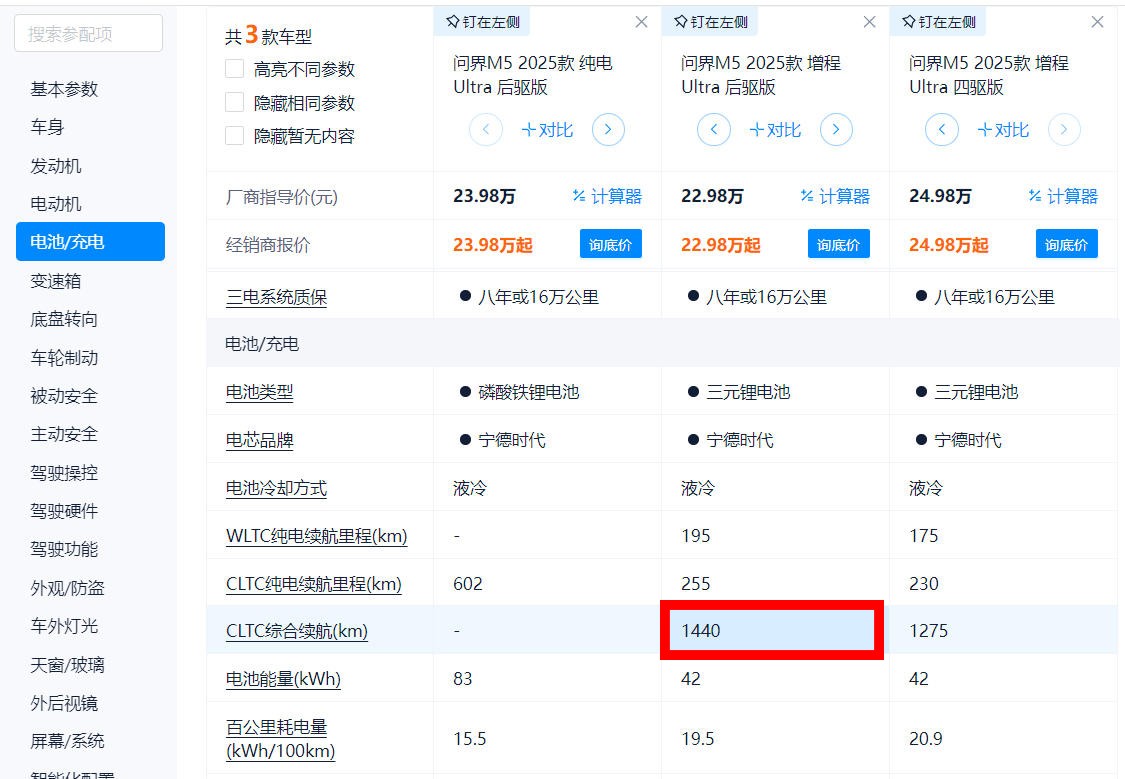
Task: Add 增程 Ultra 后驱版 to 对比
Action: [775, 130]
